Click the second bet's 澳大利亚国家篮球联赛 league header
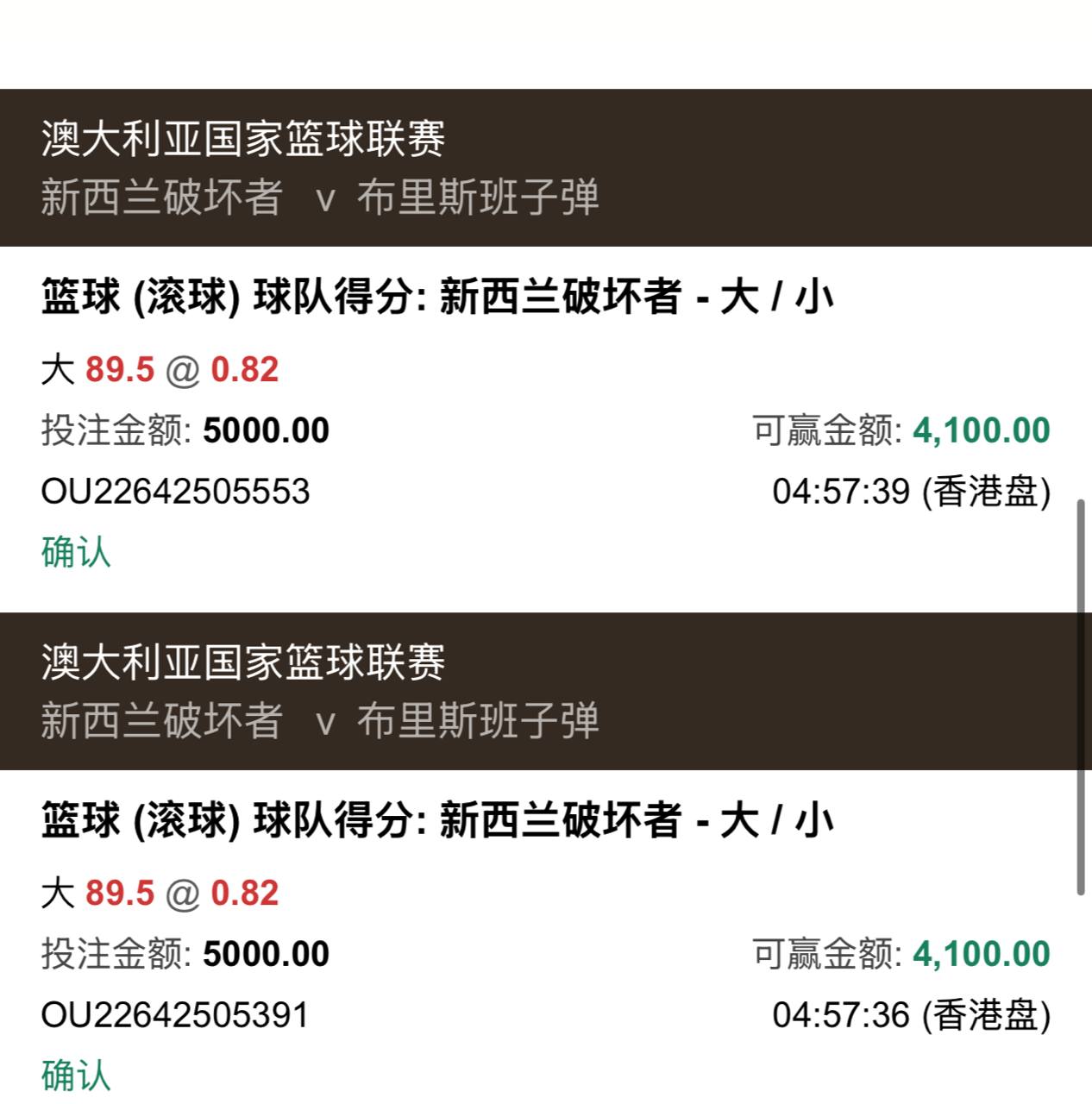The image size is (1092, 1104). 242,662
